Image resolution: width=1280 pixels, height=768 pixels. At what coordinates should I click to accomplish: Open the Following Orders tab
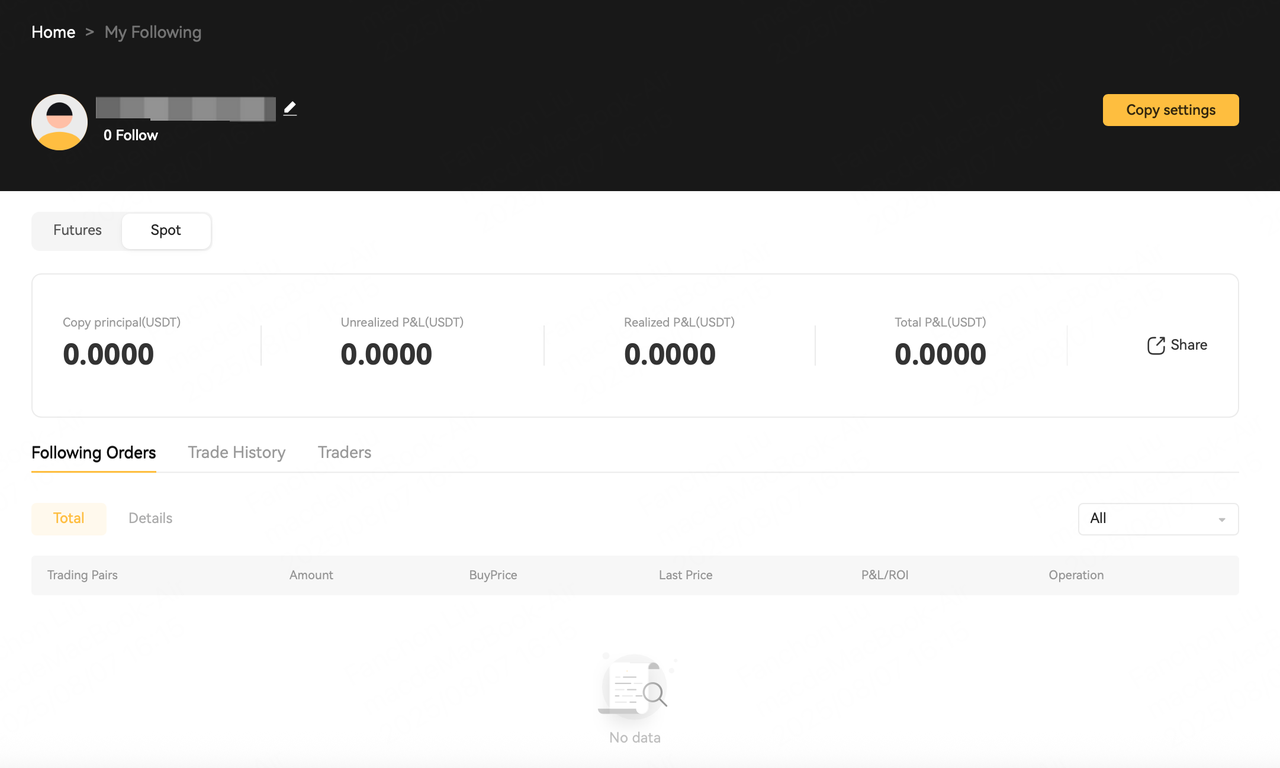(x=94, y=452)
